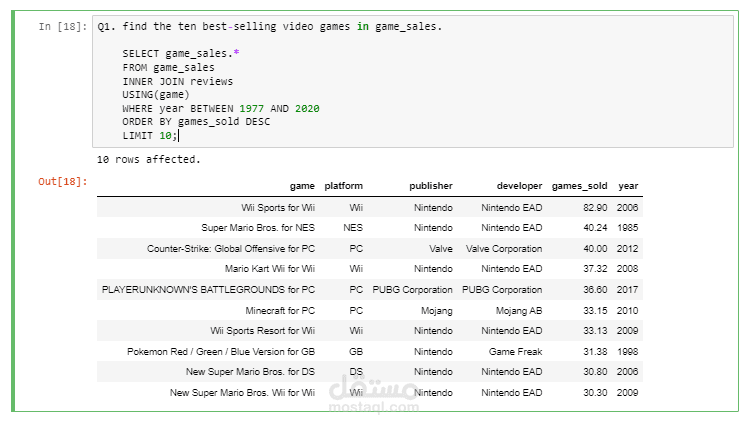Click the 30.30 games_sold value
Screen dimensions: 749x423
[x=595, y=393]
